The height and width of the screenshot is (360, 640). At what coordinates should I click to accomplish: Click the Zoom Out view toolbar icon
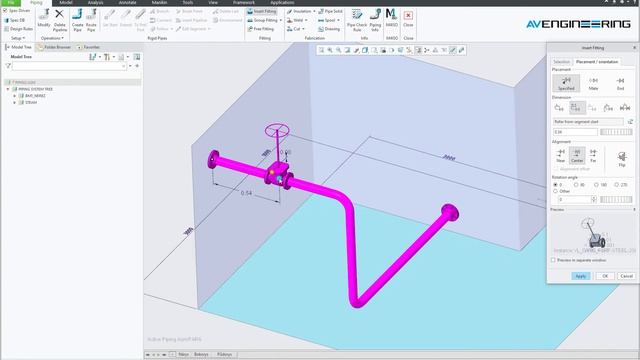338,50
